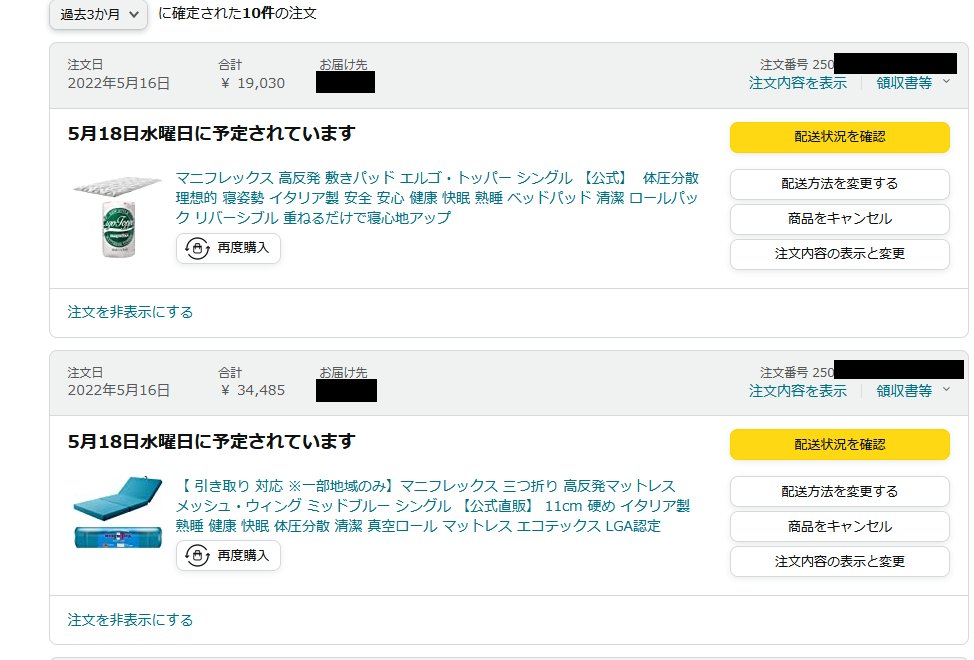Click 注文内容を表示 for the ¥19,030 order
The width and height of the screenshot is (974, 660).
[x=797, y=83]
